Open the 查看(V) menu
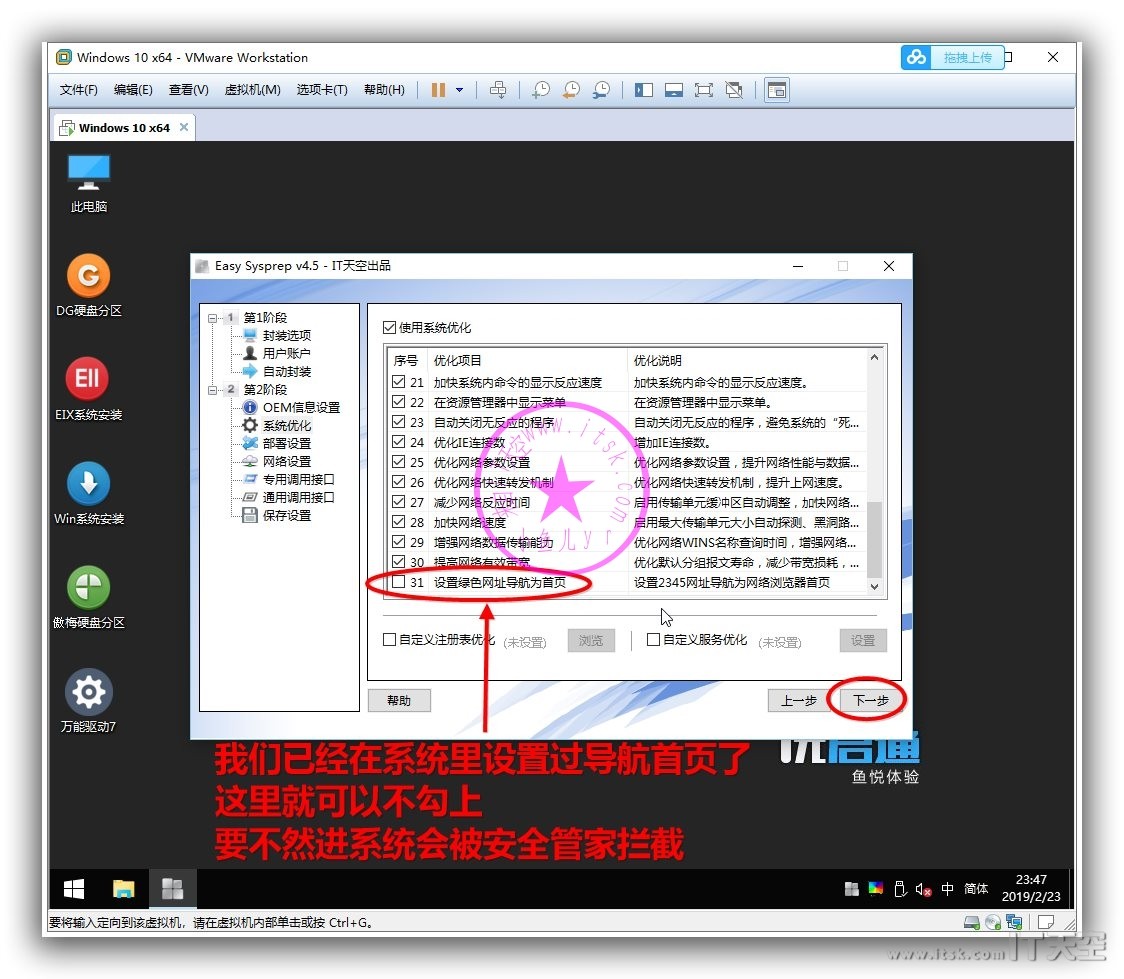Image resolution: width=1124 pixels, height=979 pixels. 189,90
